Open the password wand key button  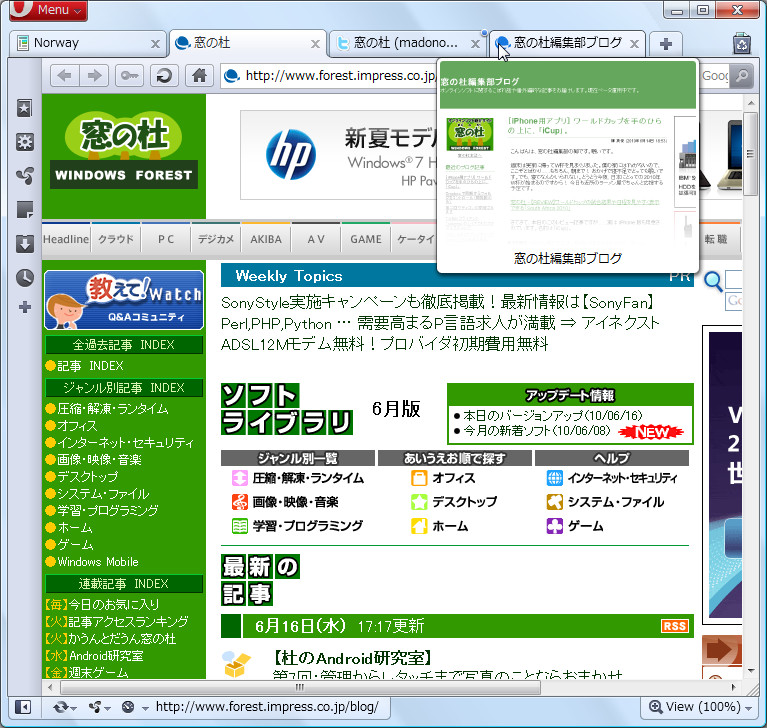(129, 76)
